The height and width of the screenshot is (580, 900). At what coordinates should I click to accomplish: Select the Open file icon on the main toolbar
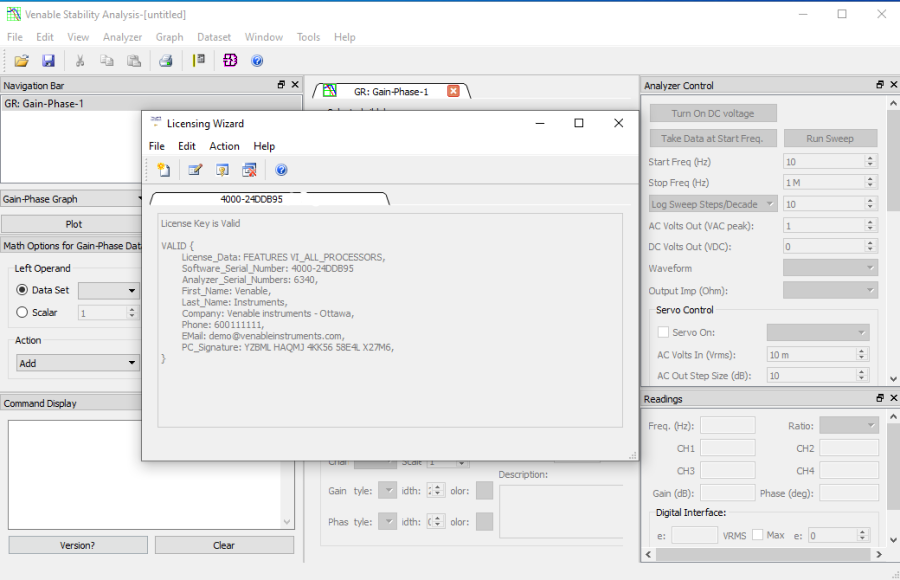pyautogui.click(x=21, y=60)
